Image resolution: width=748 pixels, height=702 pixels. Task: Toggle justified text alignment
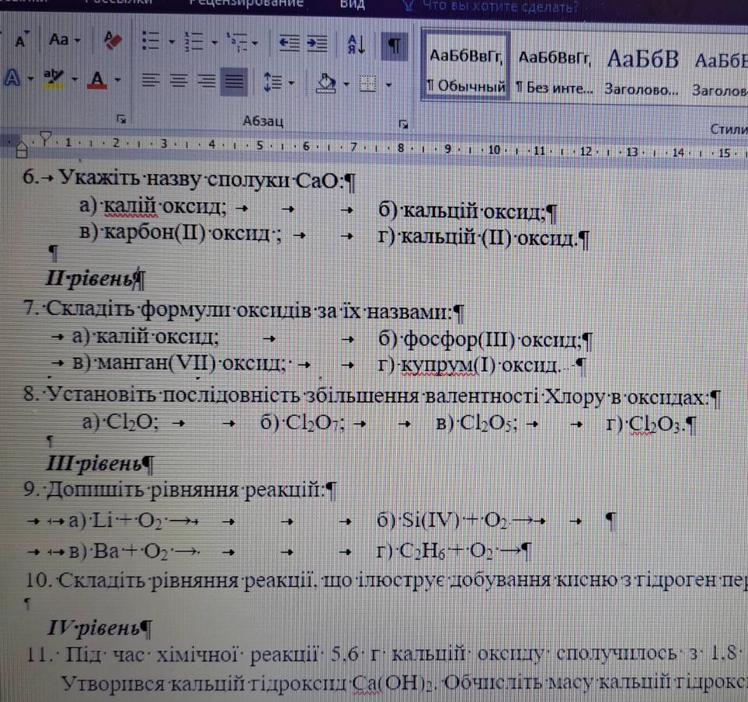[233, 81]
